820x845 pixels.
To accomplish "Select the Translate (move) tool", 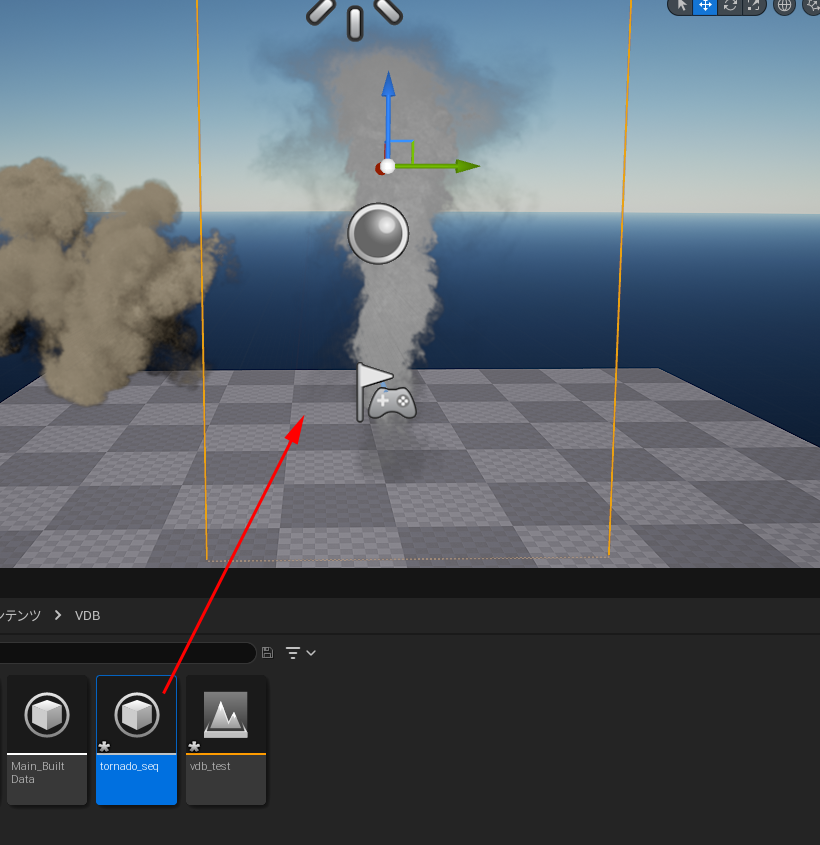I will click(706, 6).
